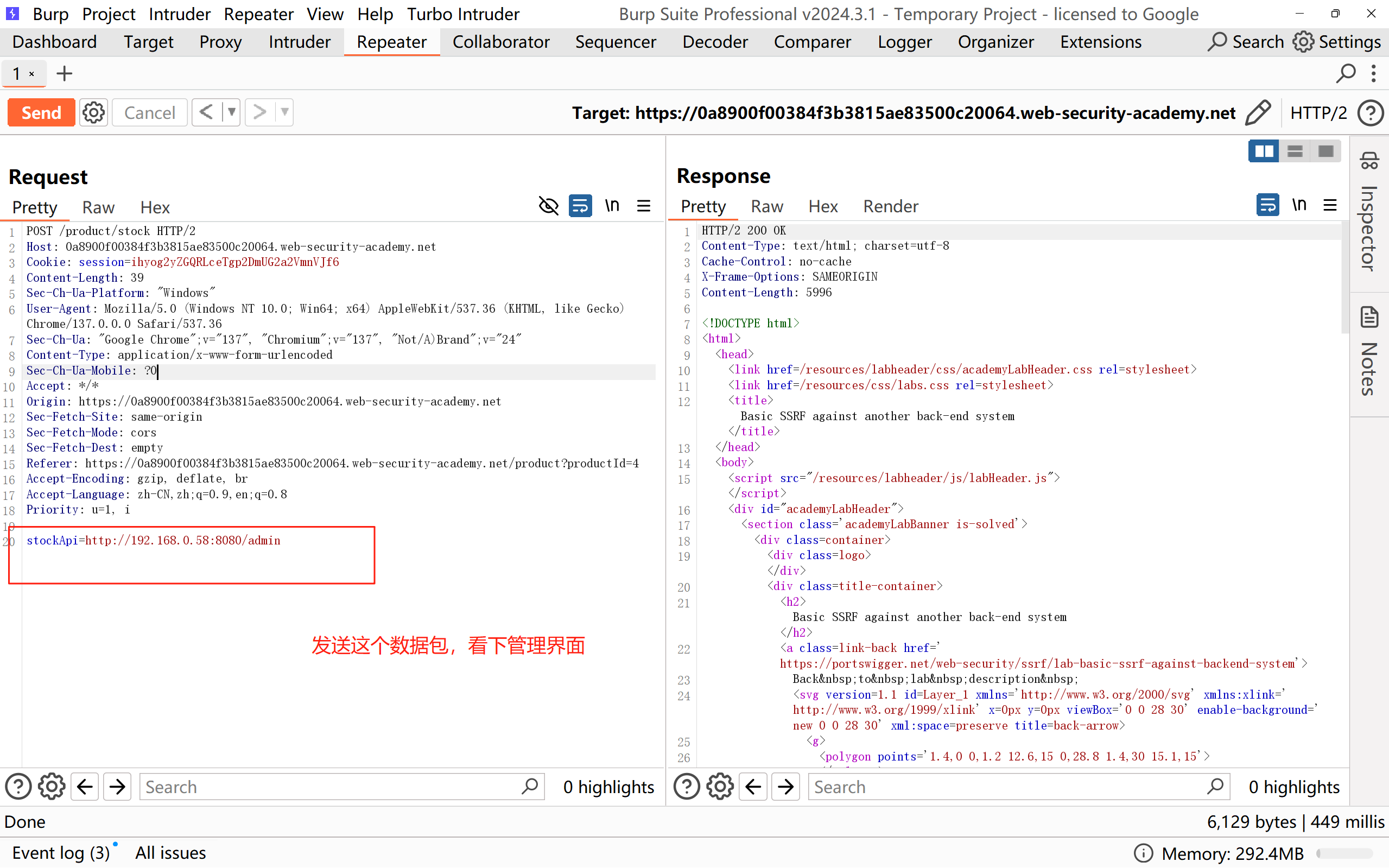Open the previous request history dropdown arrow
The width and height of the screenshot is (1389, 868).
point(231,112)
